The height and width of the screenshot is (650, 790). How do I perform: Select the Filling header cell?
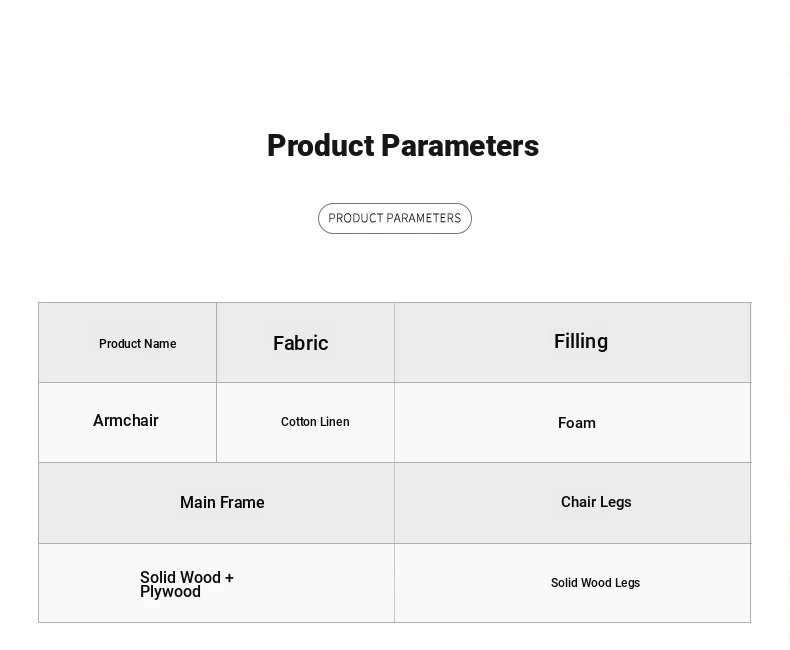(x=580, y=341)
